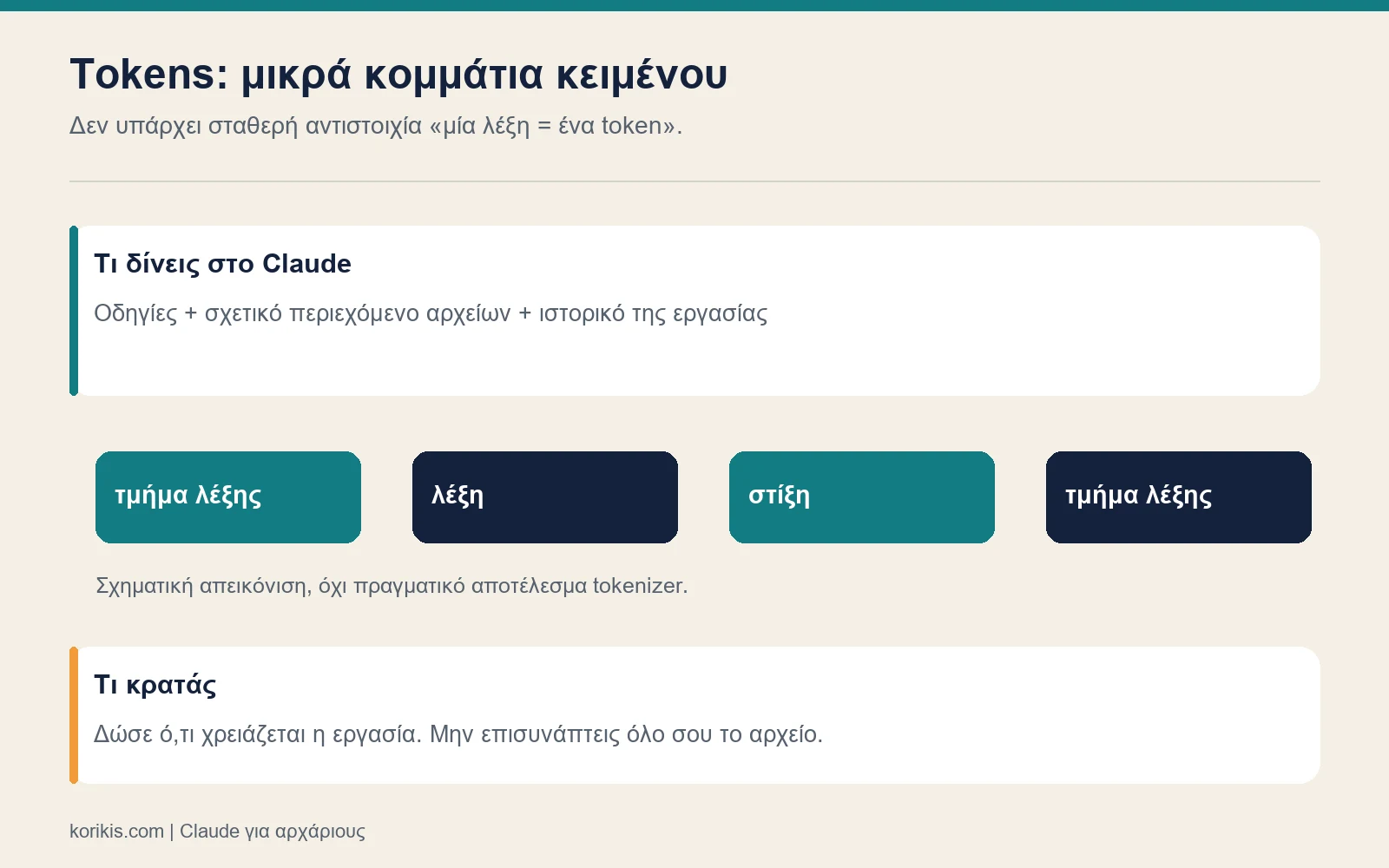The height and width of the screenshot is (868, 1389).
Task: Click the teal 'στίξη' chip
Action: pyautogui.click(x=862, y=497)
